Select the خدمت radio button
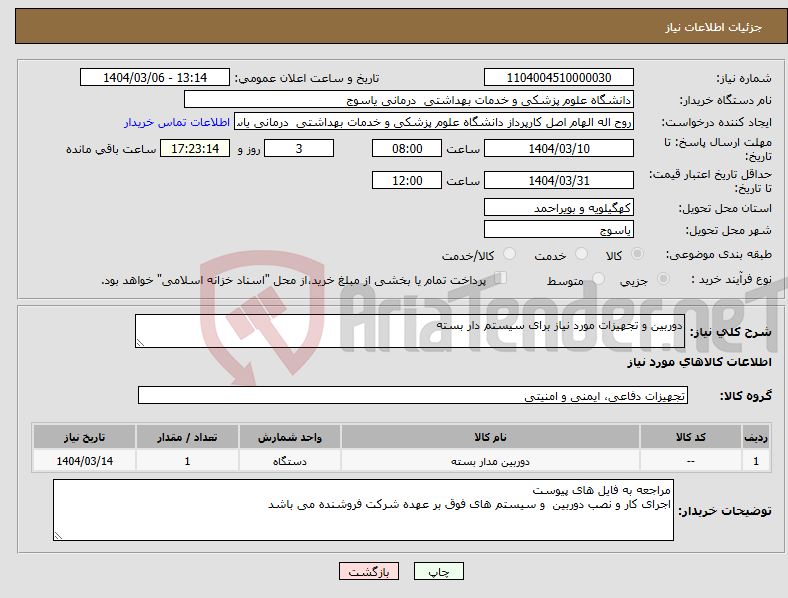Screen dimensions: 788x598 pos(581,254)
